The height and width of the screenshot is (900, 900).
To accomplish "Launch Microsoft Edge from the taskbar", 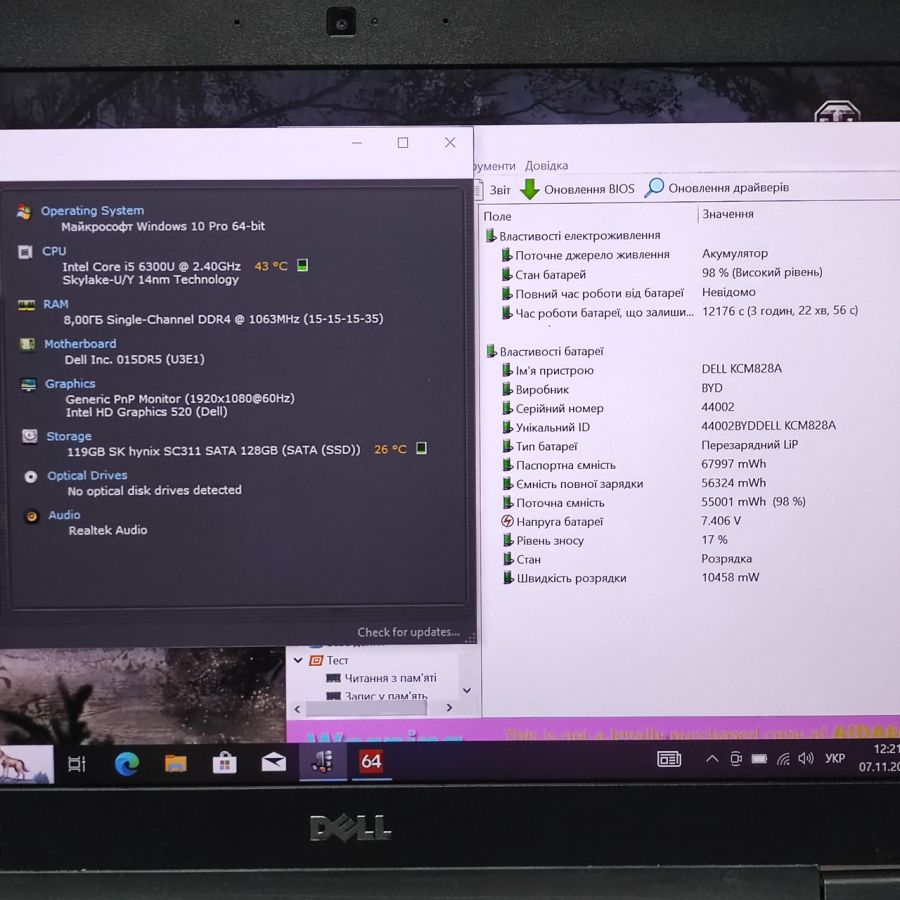I will [x=127, y=763].
